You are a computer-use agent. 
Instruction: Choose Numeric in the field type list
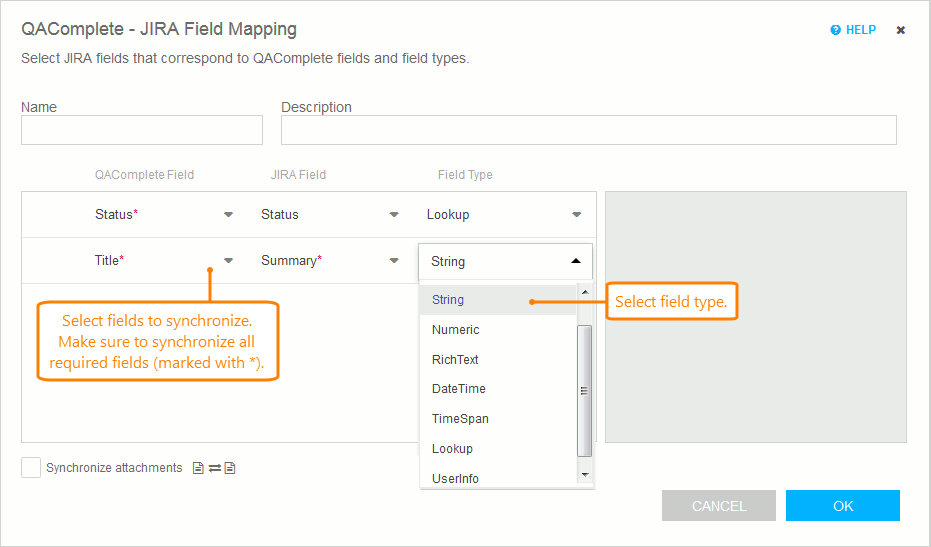tap(455, 329)
